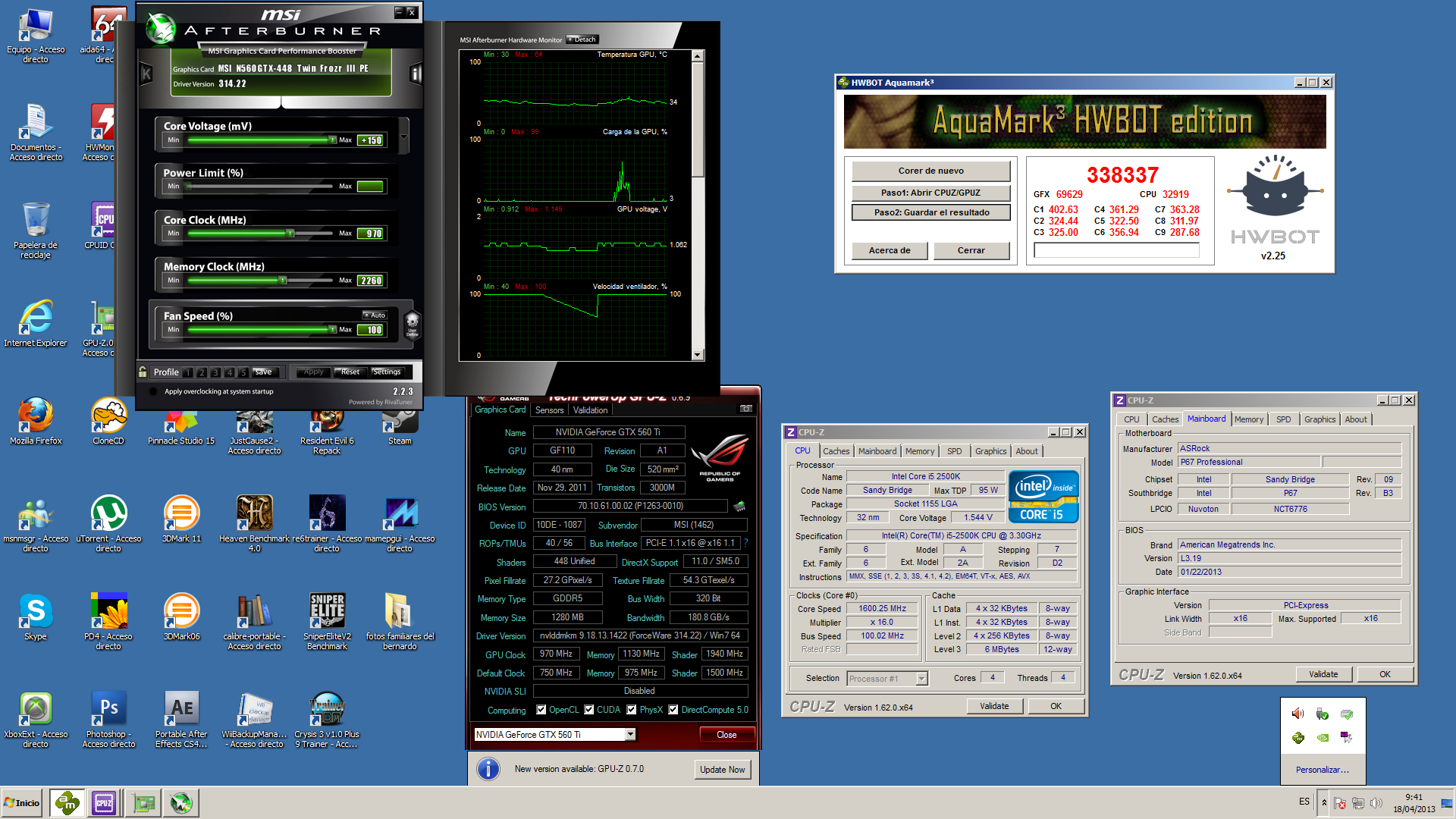This screenshot has height=819, width=1456.
Task: Toggle the PhysX checkbox in GPU-Z
Action: pos(631,710)
